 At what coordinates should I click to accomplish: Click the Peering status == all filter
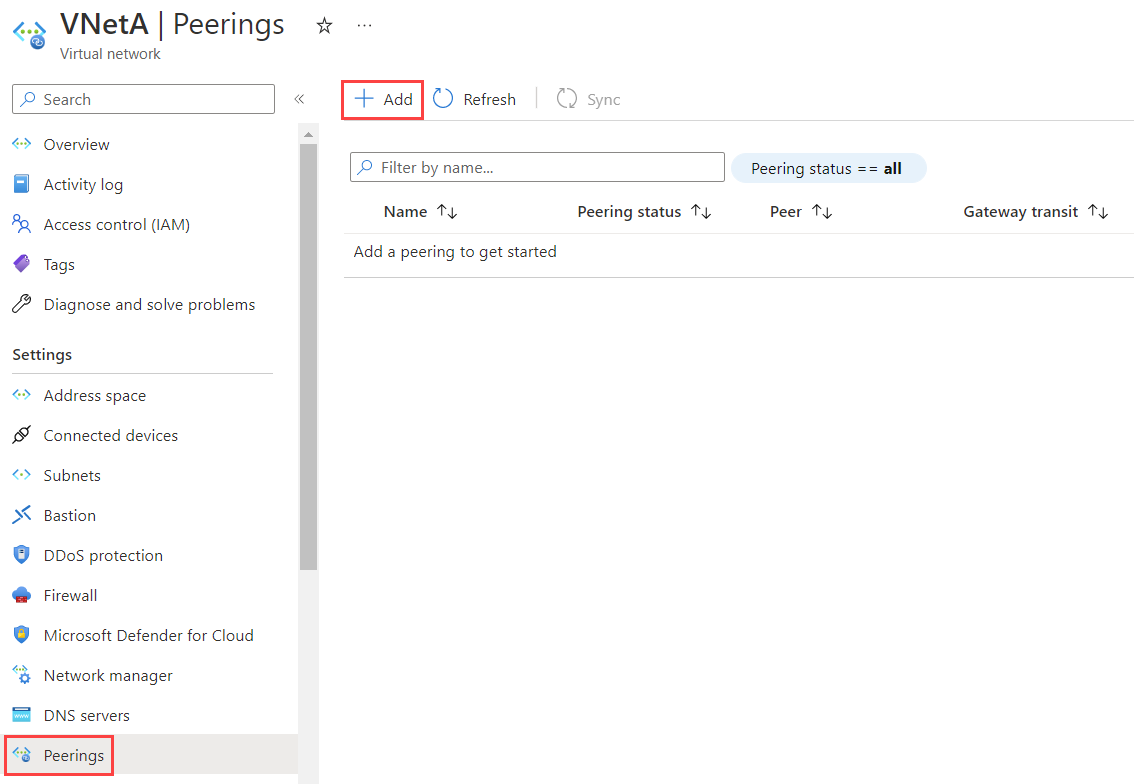tap(828, 168)
